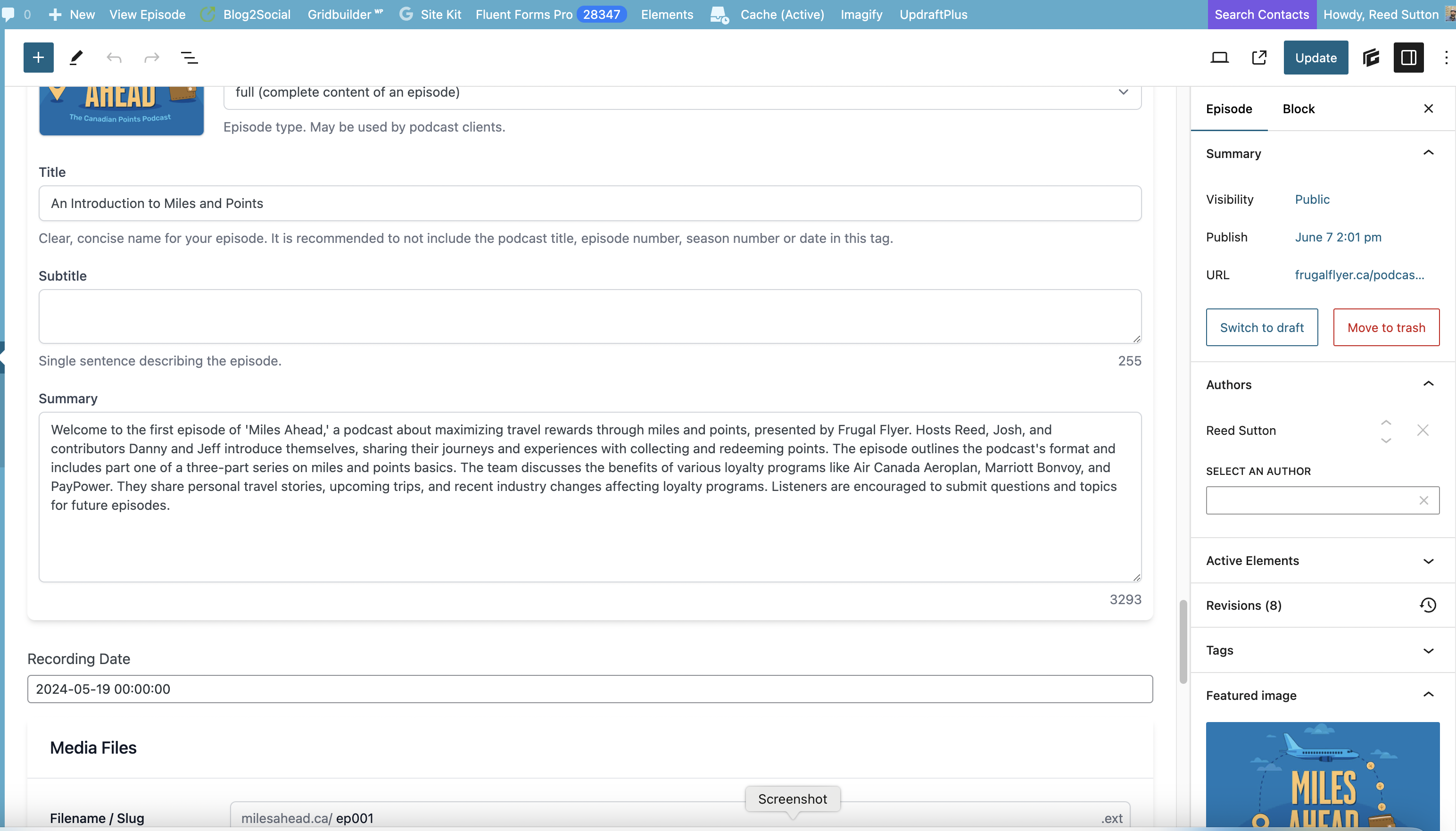
Task: Open Howdy, Reed Sutton account menu
Action: click(x=1388, y=14)
